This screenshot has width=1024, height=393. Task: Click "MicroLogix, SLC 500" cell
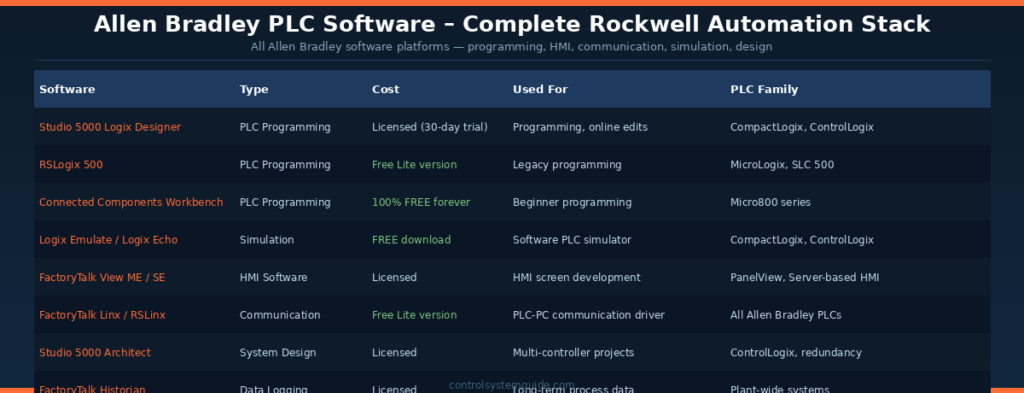782,165
